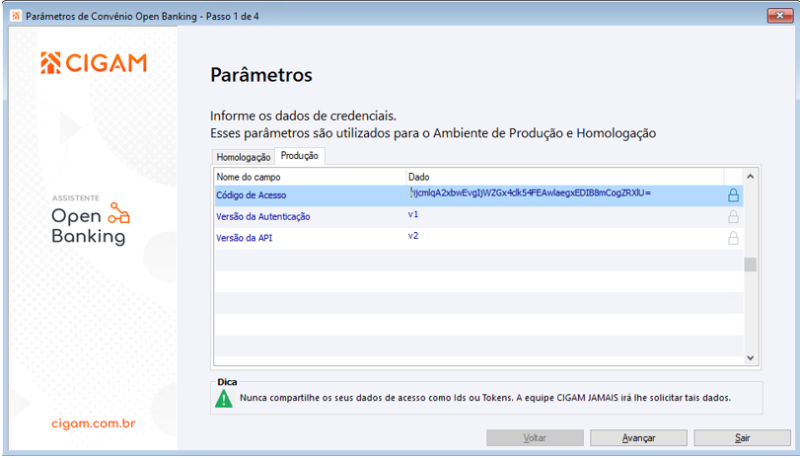Switch to the Homologação tab
The height and width of the screenshot is (458, 800).
(x=243, y=157)
